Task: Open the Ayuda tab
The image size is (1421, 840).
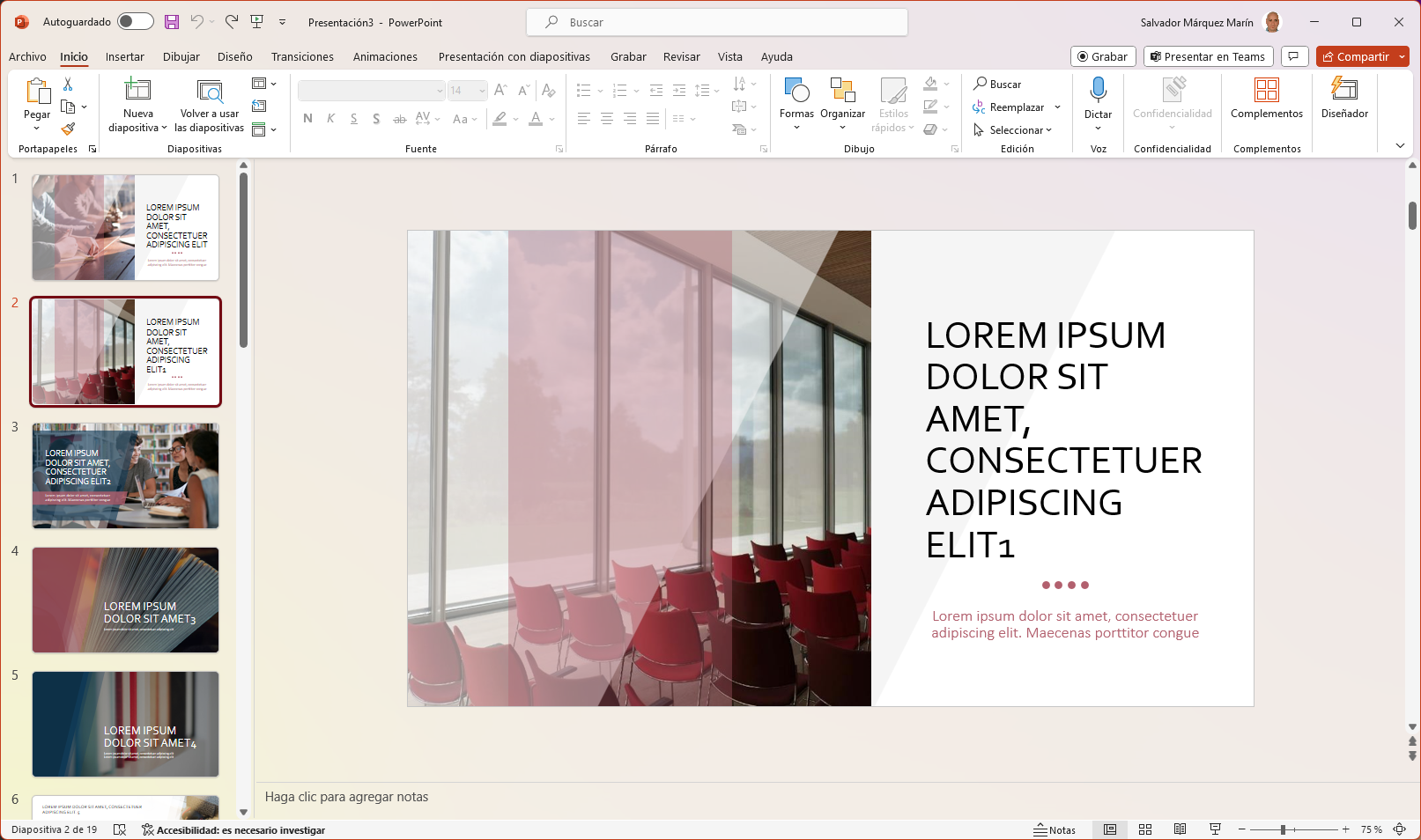Action: (776, 56)
